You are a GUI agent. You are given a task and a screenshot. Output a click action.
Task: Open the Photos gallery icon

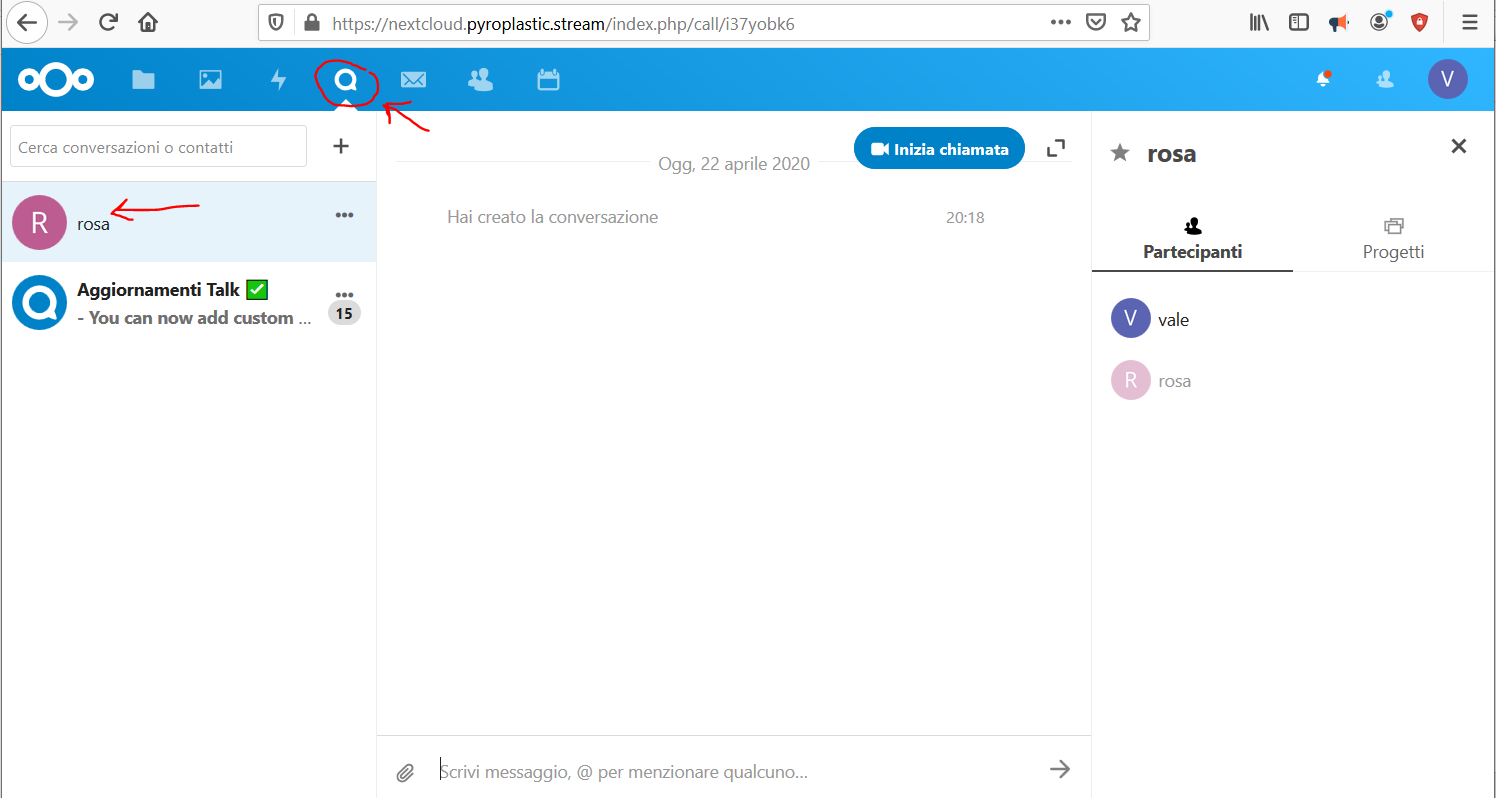click(x=210, y=79)
